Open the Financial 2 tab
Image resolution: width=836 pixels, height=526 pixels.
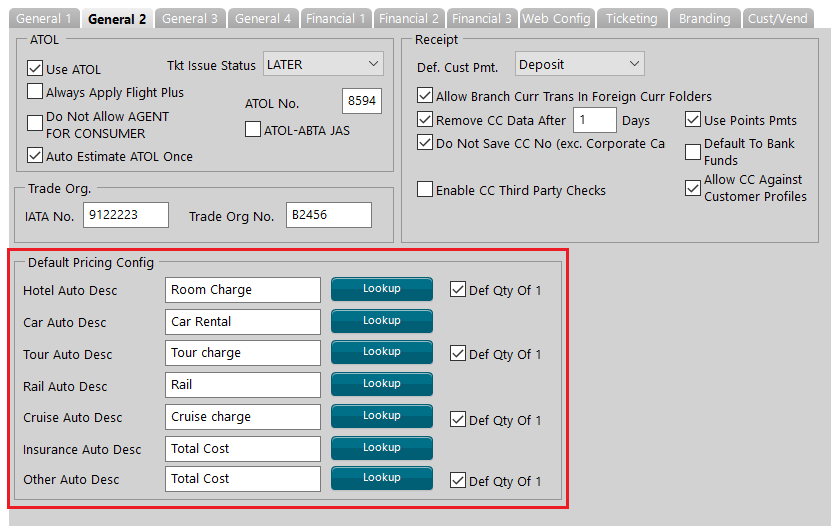point(409,19)
